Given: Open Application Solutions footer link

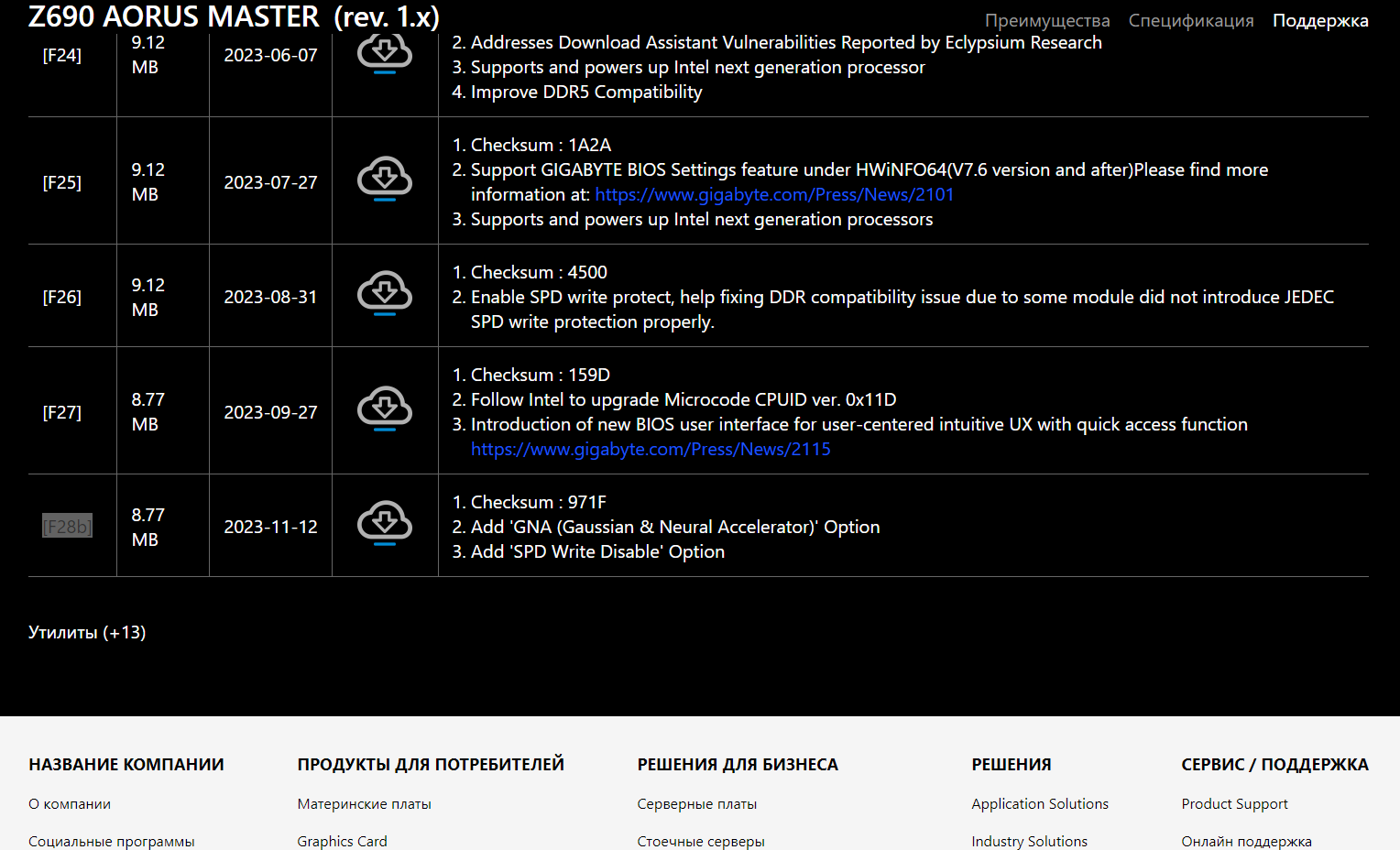Looking at the screenshot, I should coord(1040,804).
